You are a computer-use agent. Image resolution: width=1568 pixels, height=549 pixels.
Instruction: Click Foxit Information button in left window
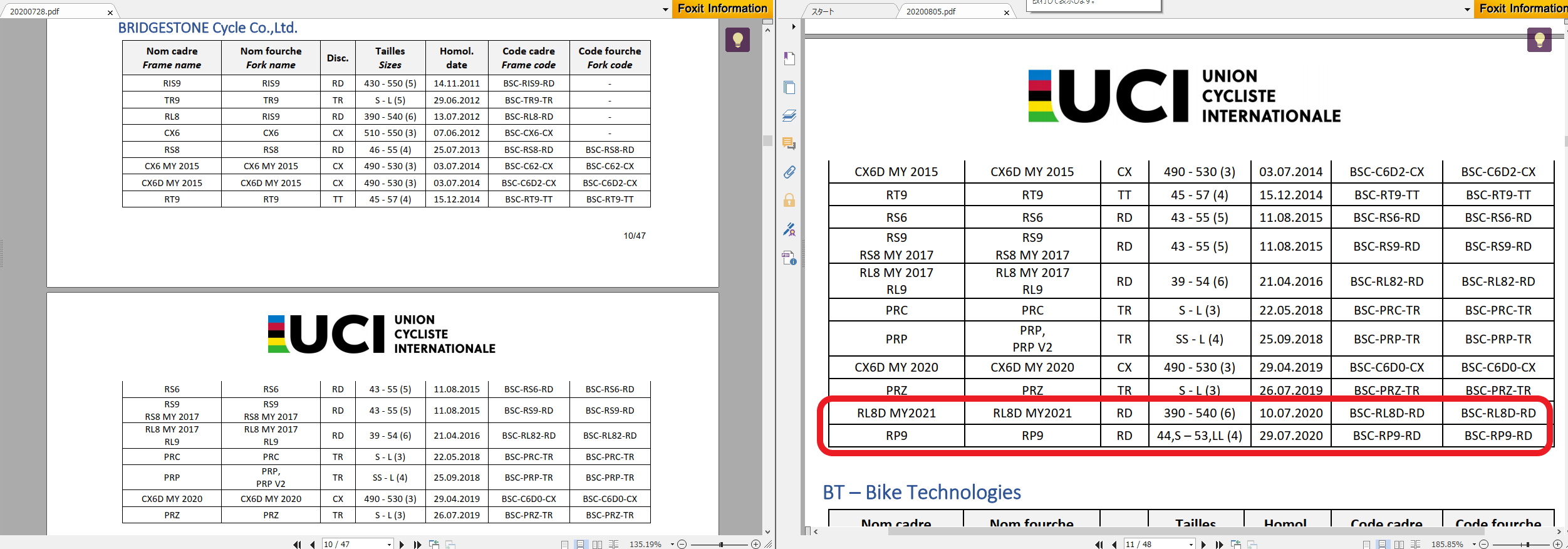coord(722,9)
